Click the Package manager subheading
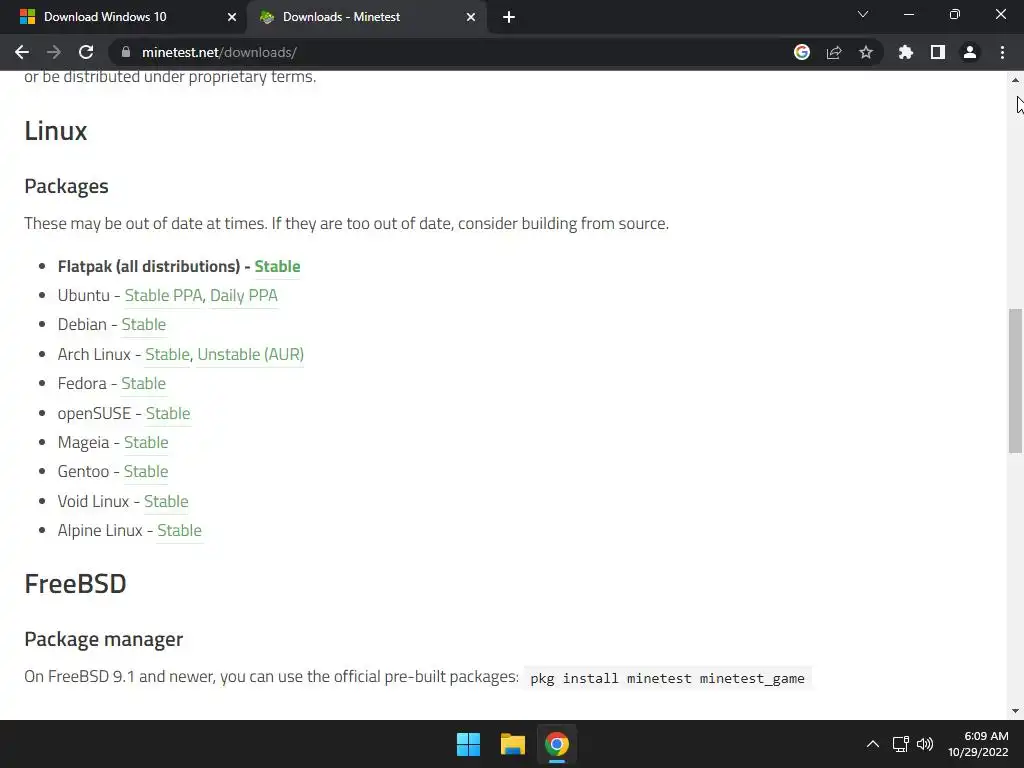 tap(104, 639)
